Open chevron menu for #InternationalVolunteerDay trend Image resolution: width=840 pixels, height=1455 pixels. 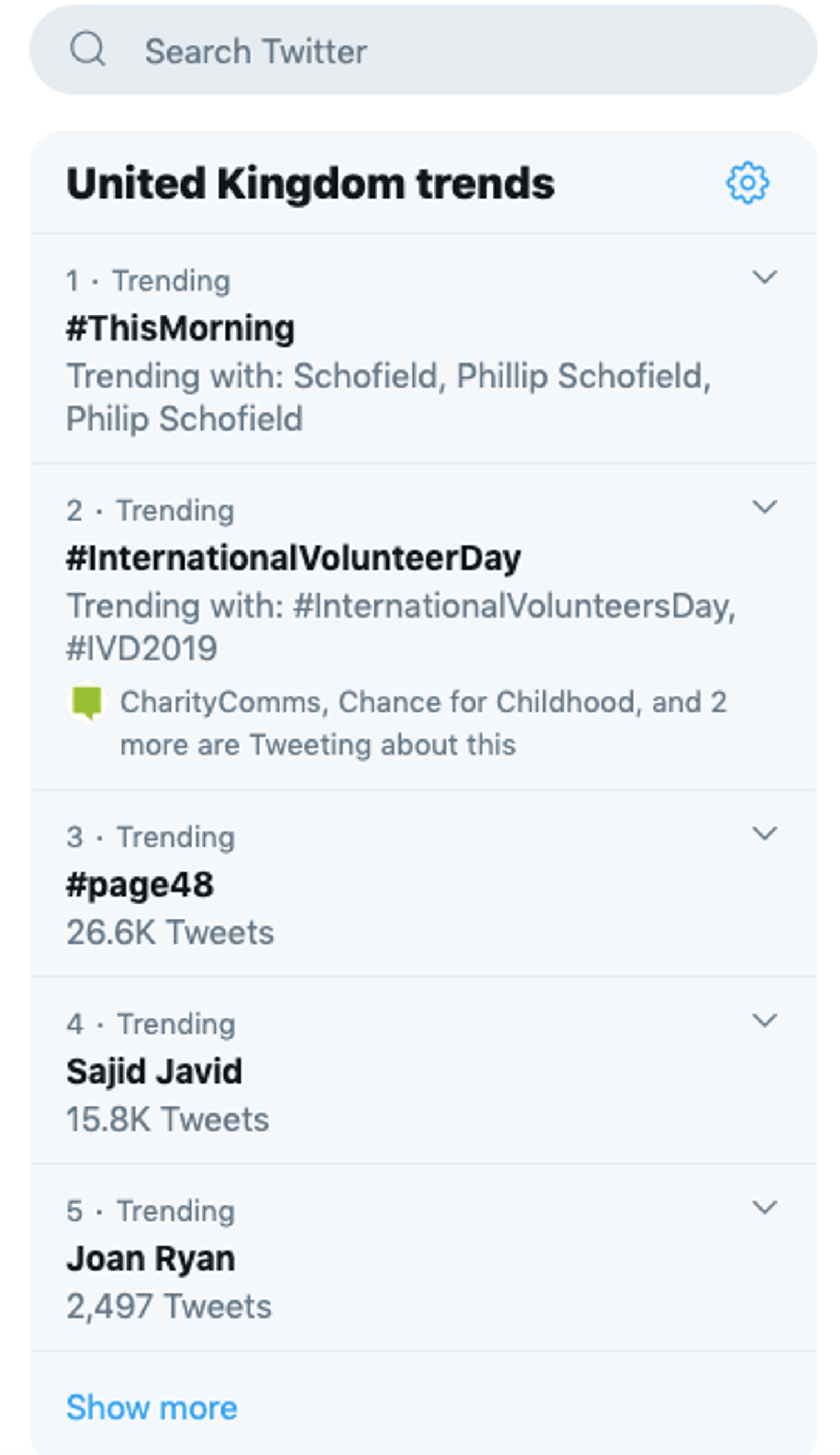[764, 507]
